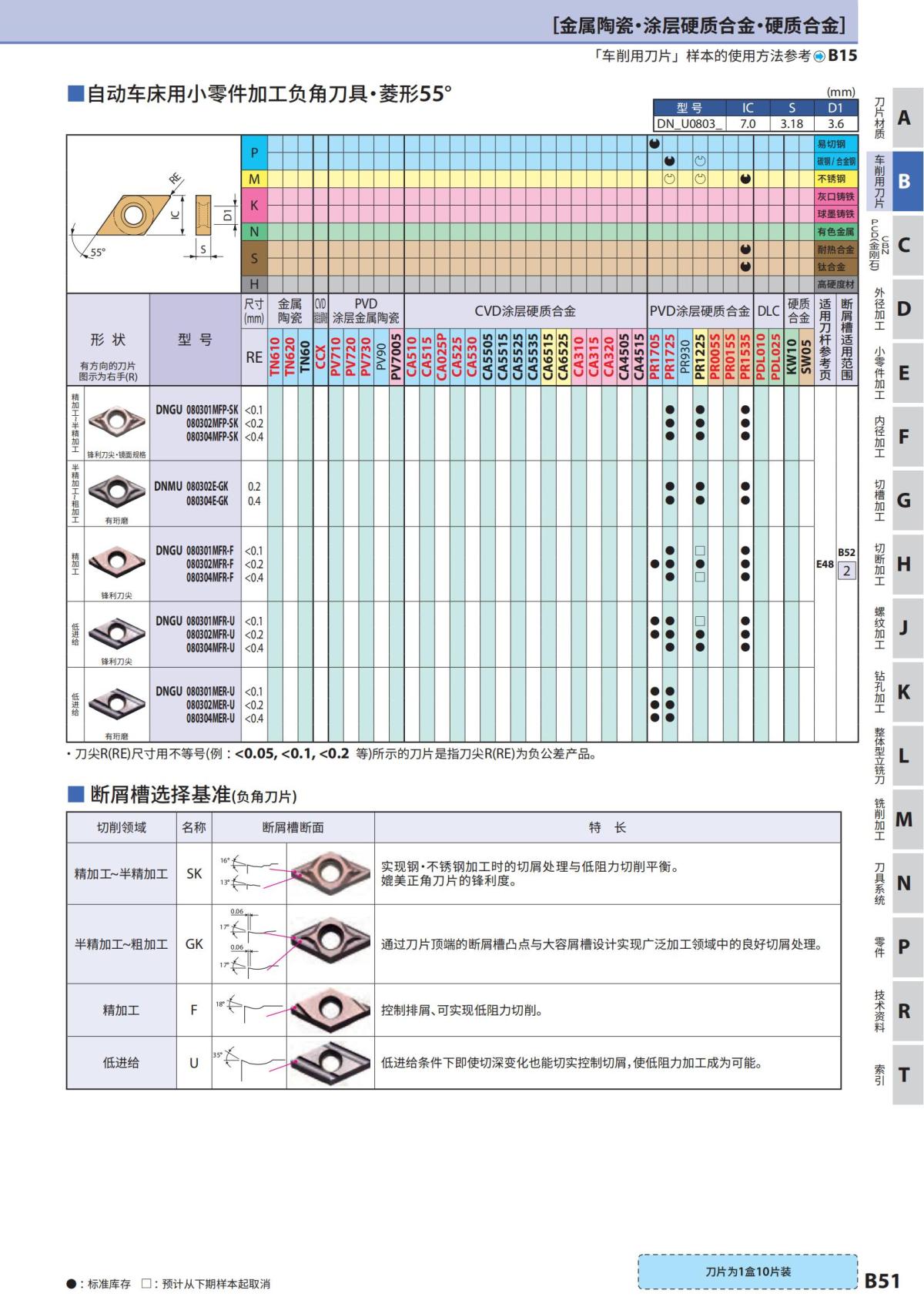Jump to section tab E 小零件加工
The height and width of the screenshot is (1307, 924).
(x=896, y=373)
